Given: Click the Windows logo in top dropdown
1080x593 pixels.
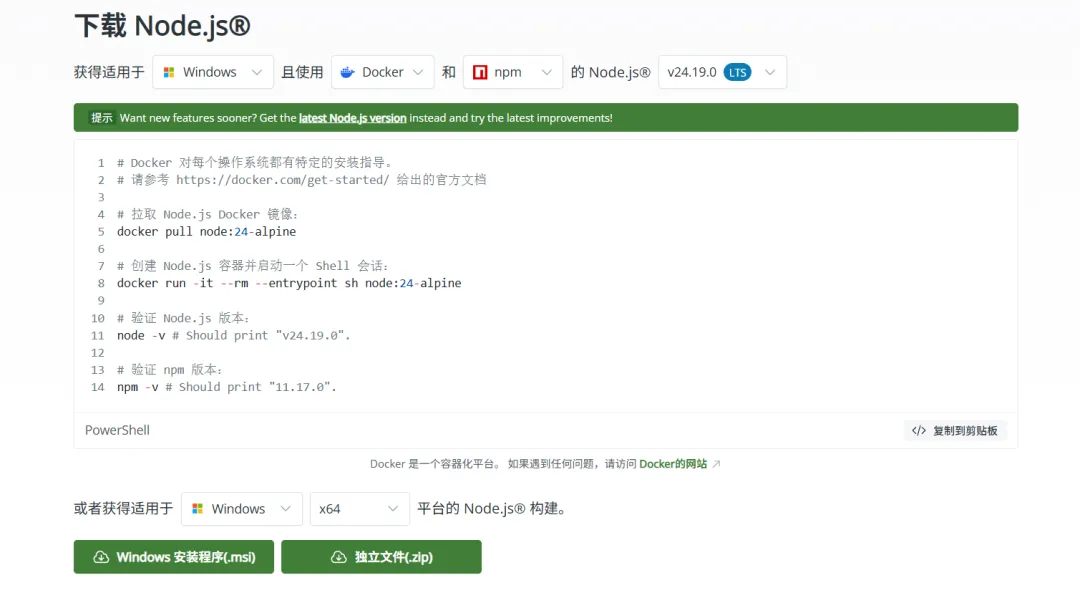Looking at the screenshot, I should pyautogui.click(x=169, y=72).
